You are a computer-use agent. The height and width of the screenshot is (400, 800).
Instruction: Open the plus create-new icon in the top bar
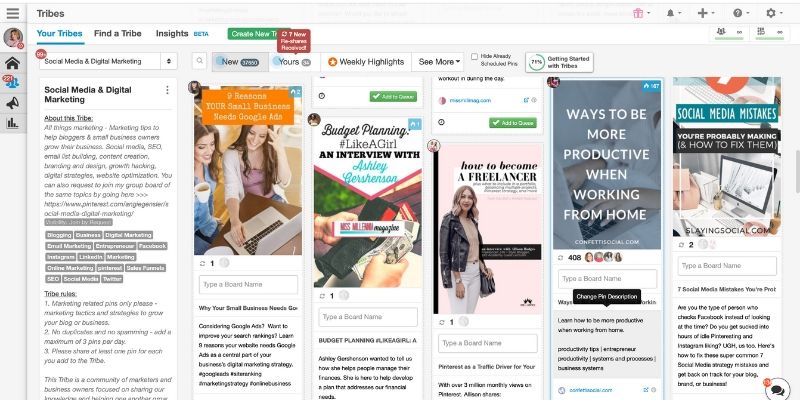click(703, 13)
